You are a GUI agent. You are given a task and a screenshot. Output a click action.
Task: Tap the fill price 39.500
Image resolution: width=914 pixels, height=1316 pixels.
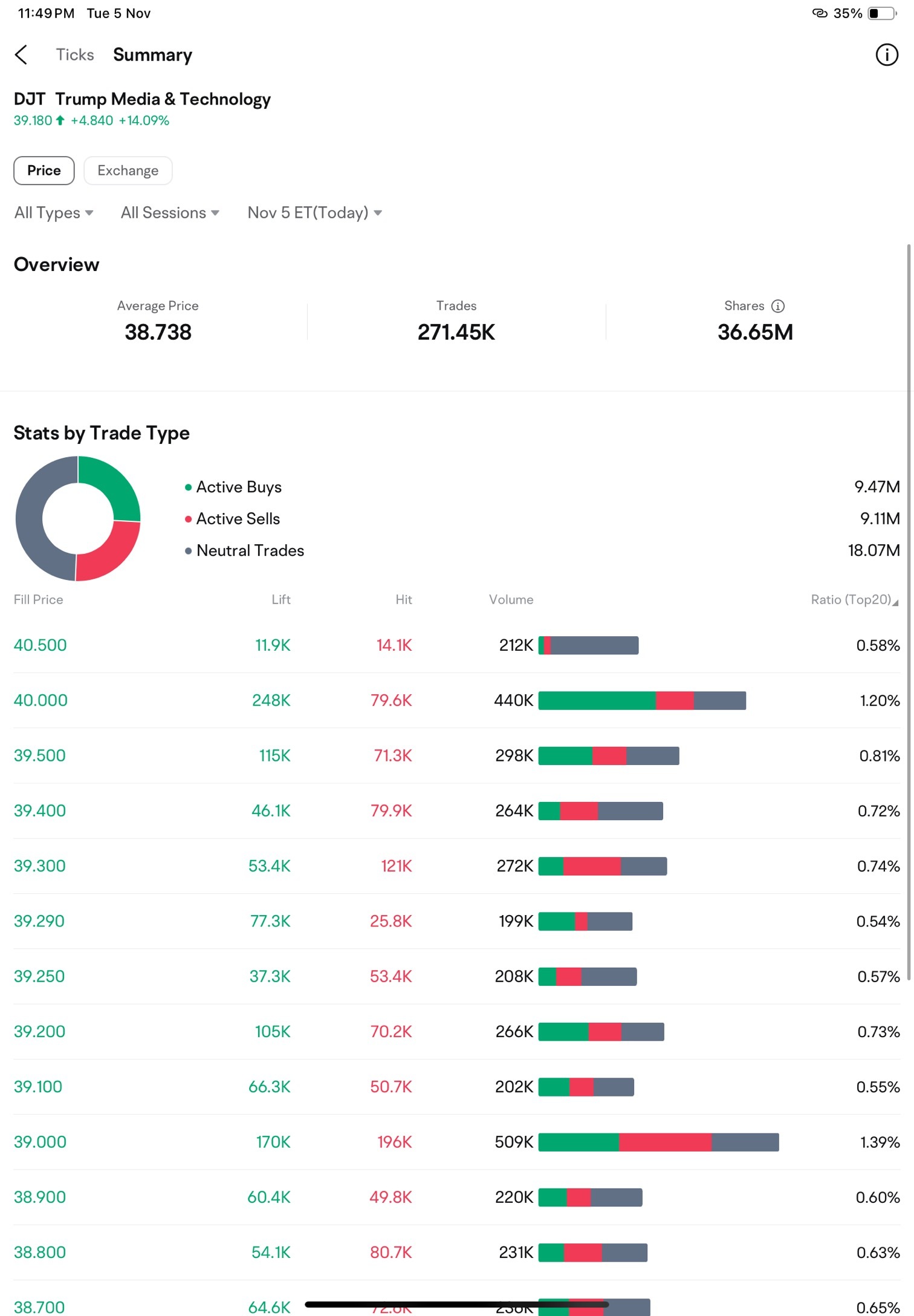point(40,755)
